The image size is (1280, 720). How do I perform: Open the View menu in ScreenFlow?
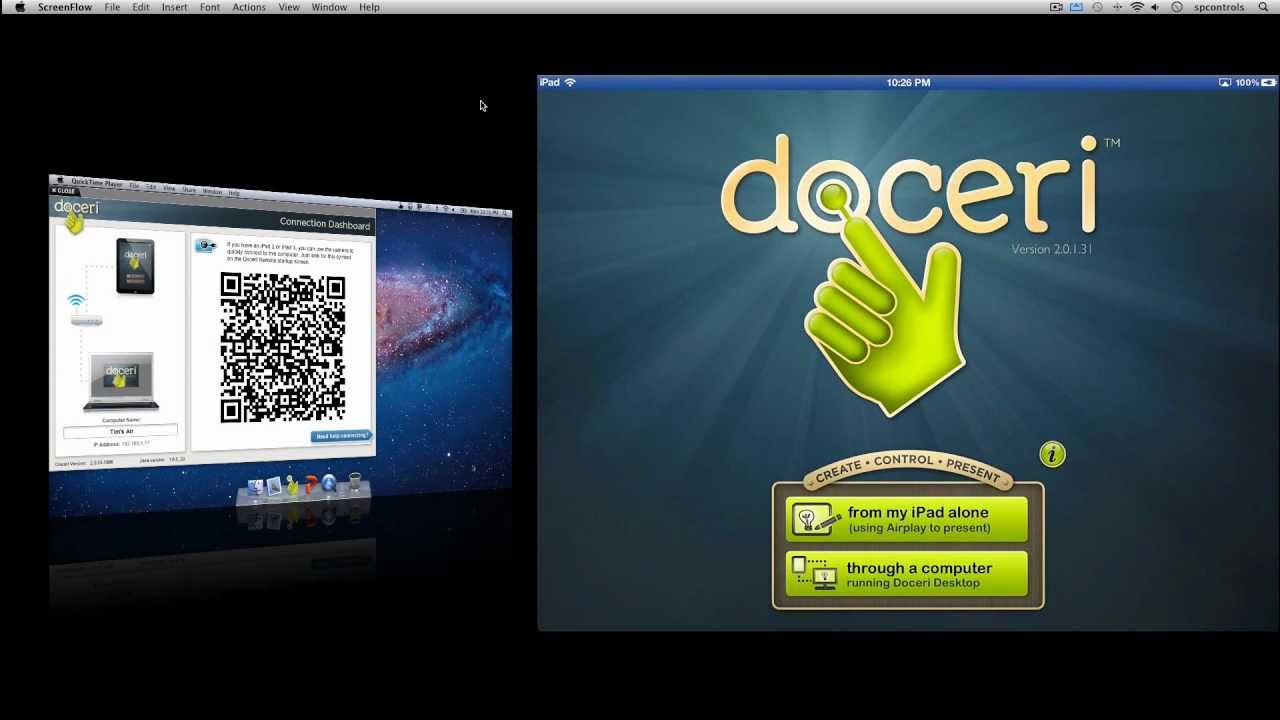pos(289,7)
